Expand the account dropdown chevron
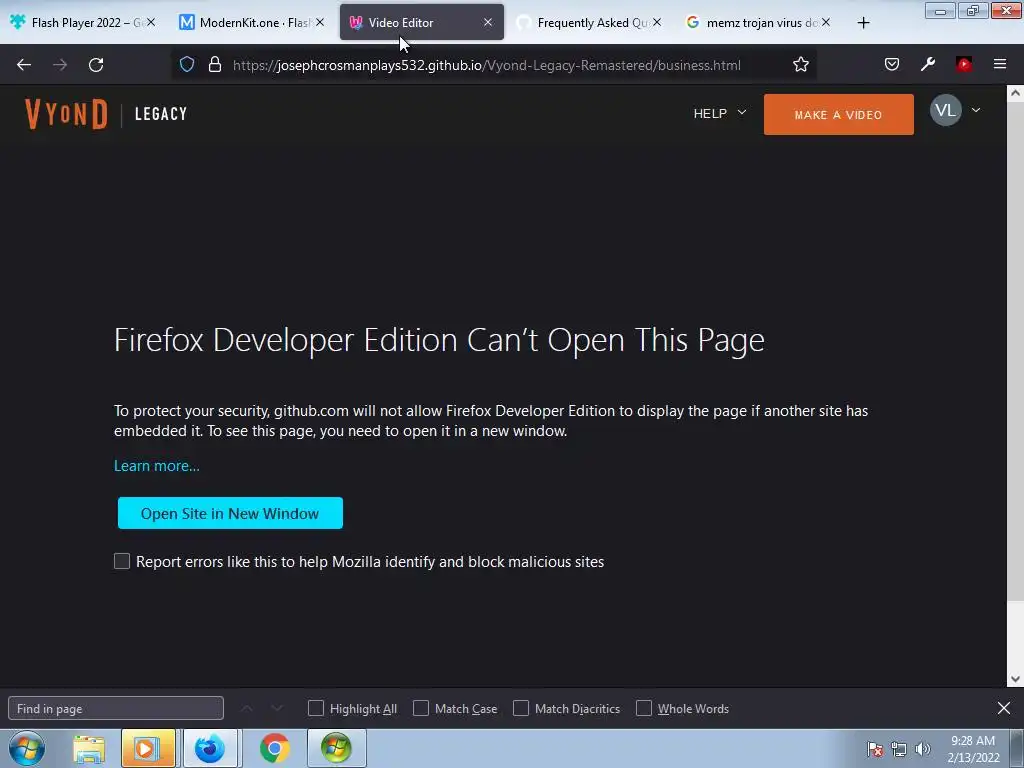 point(976,110)
